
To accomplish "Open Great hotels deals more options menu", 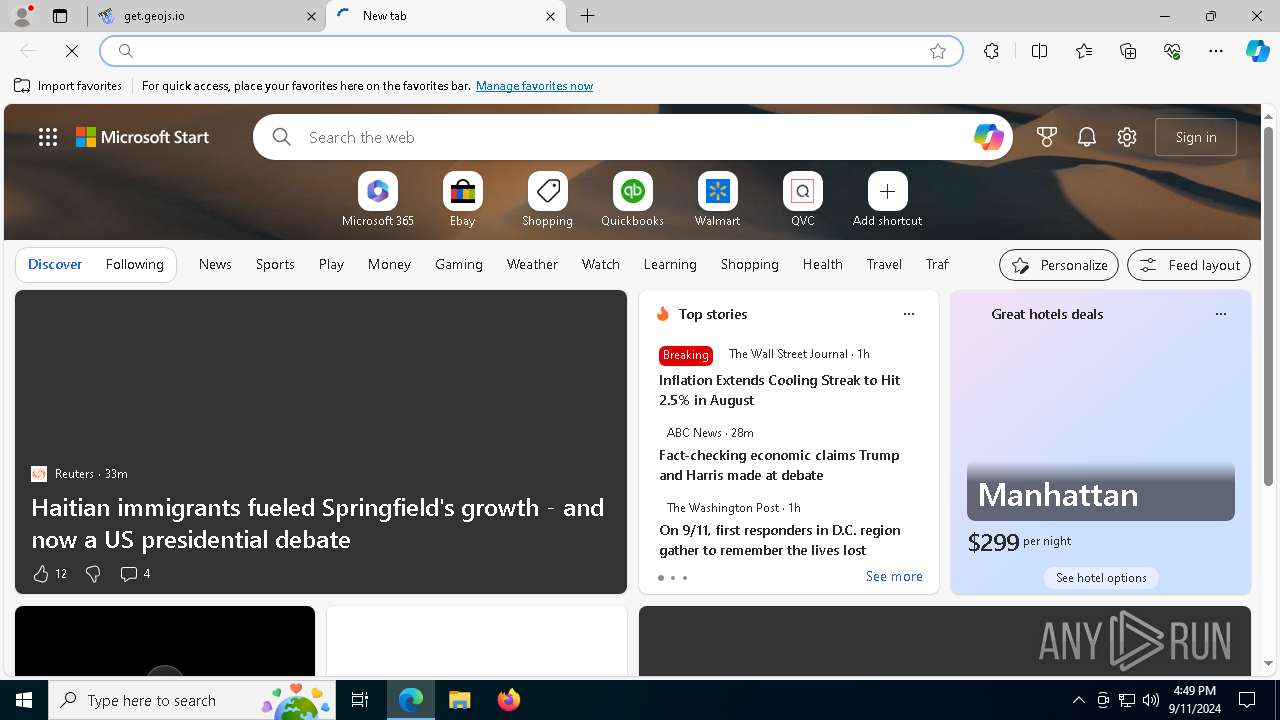I will click(1221, 314).
